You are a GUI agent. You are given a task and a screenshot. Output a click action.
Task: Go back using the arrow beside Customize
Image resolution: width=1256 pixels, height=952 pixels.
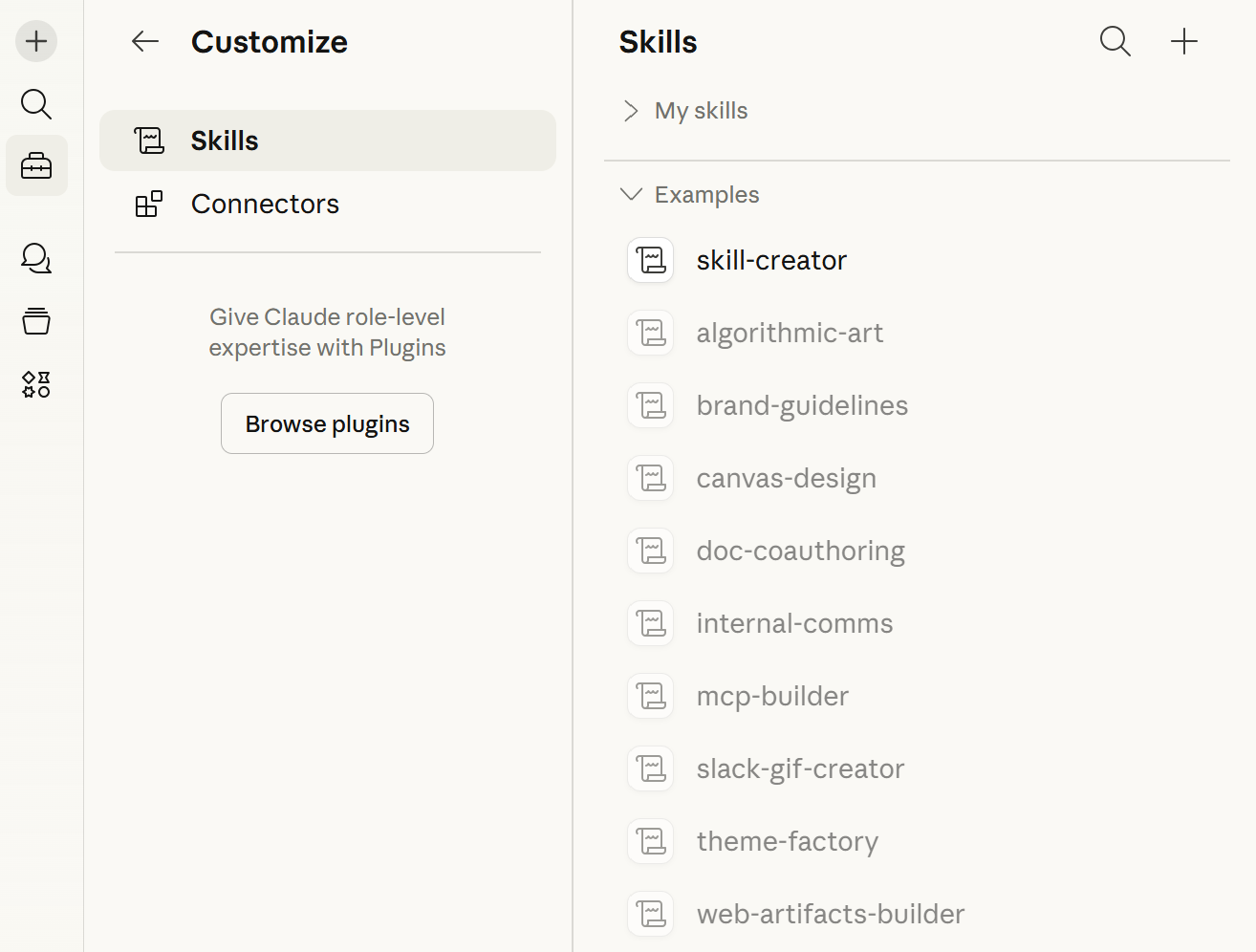point(145,41)
